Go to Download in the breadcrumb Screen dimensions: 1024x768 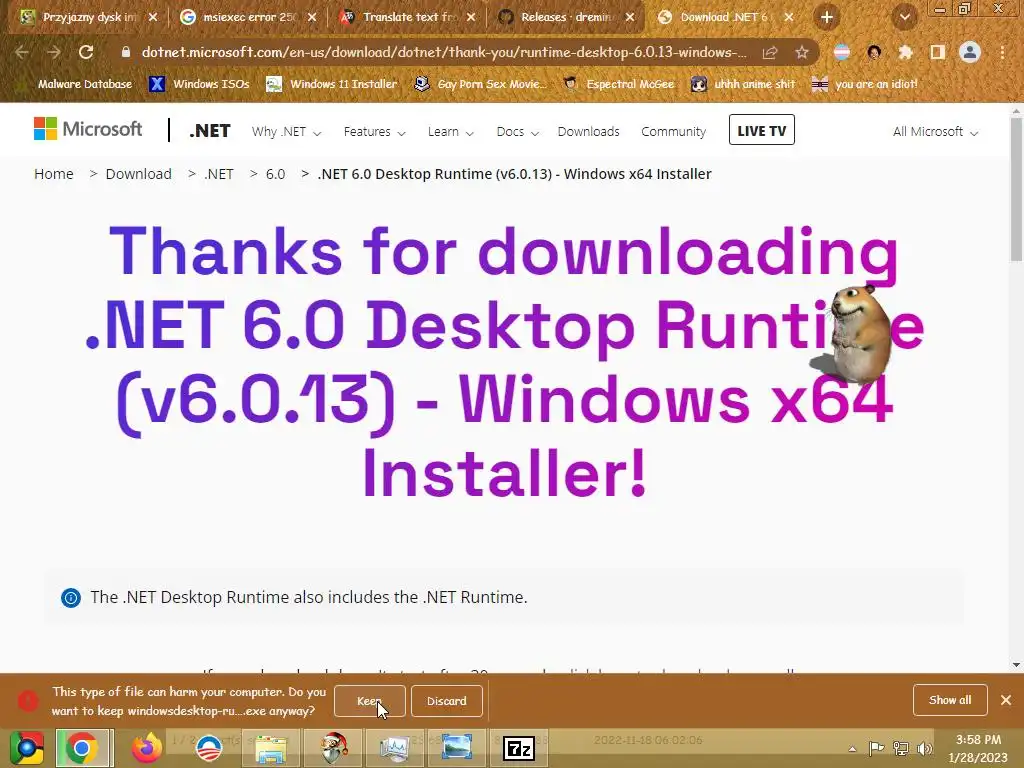point(138,174)
